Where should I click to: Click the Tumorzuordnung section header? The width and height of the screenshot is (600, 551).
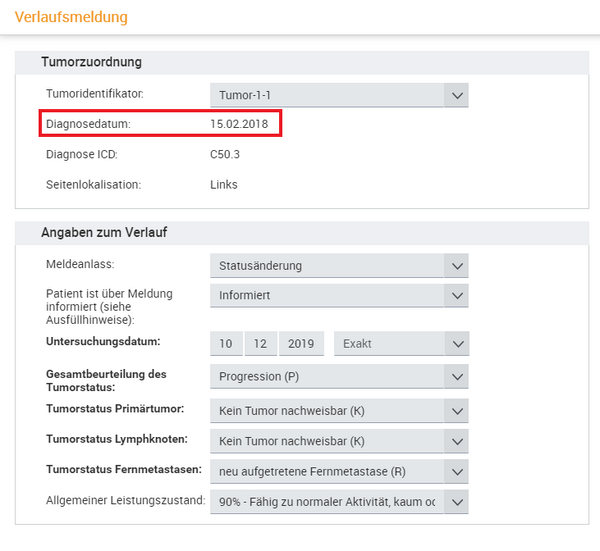91,62
